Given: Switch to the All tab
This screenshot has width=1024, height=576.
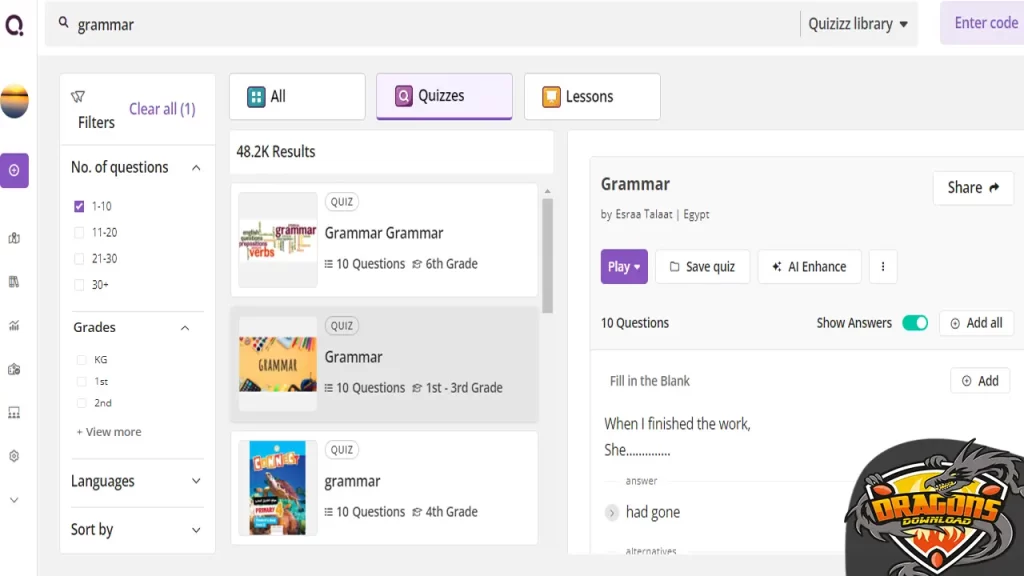Looking at the screenshot, I should (x=296, y=96).
